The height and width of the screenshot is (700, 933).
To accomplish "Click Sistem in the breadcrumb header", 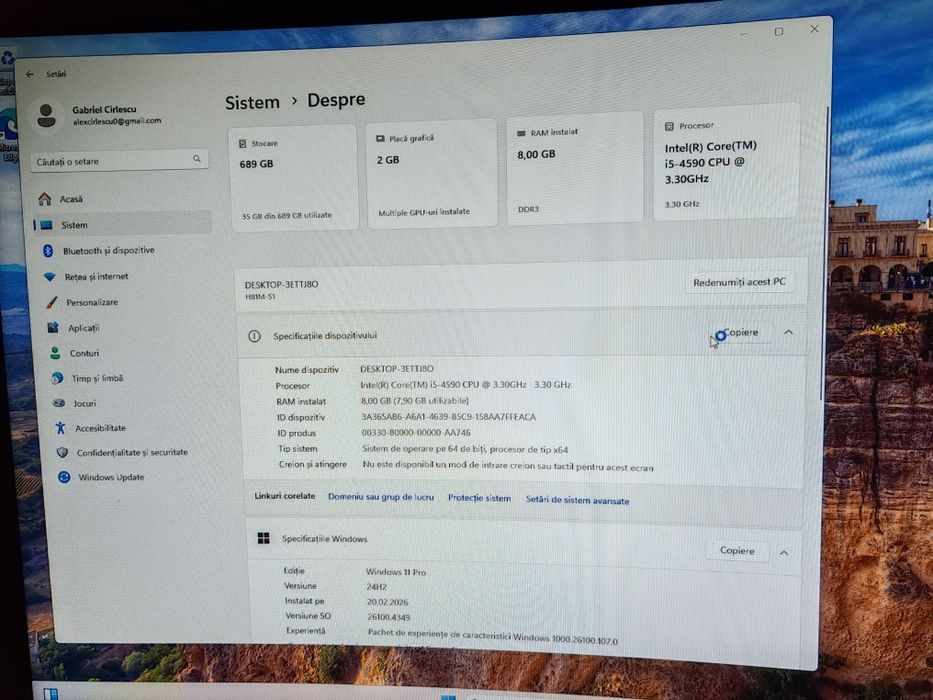I will [x=252, y=102].
